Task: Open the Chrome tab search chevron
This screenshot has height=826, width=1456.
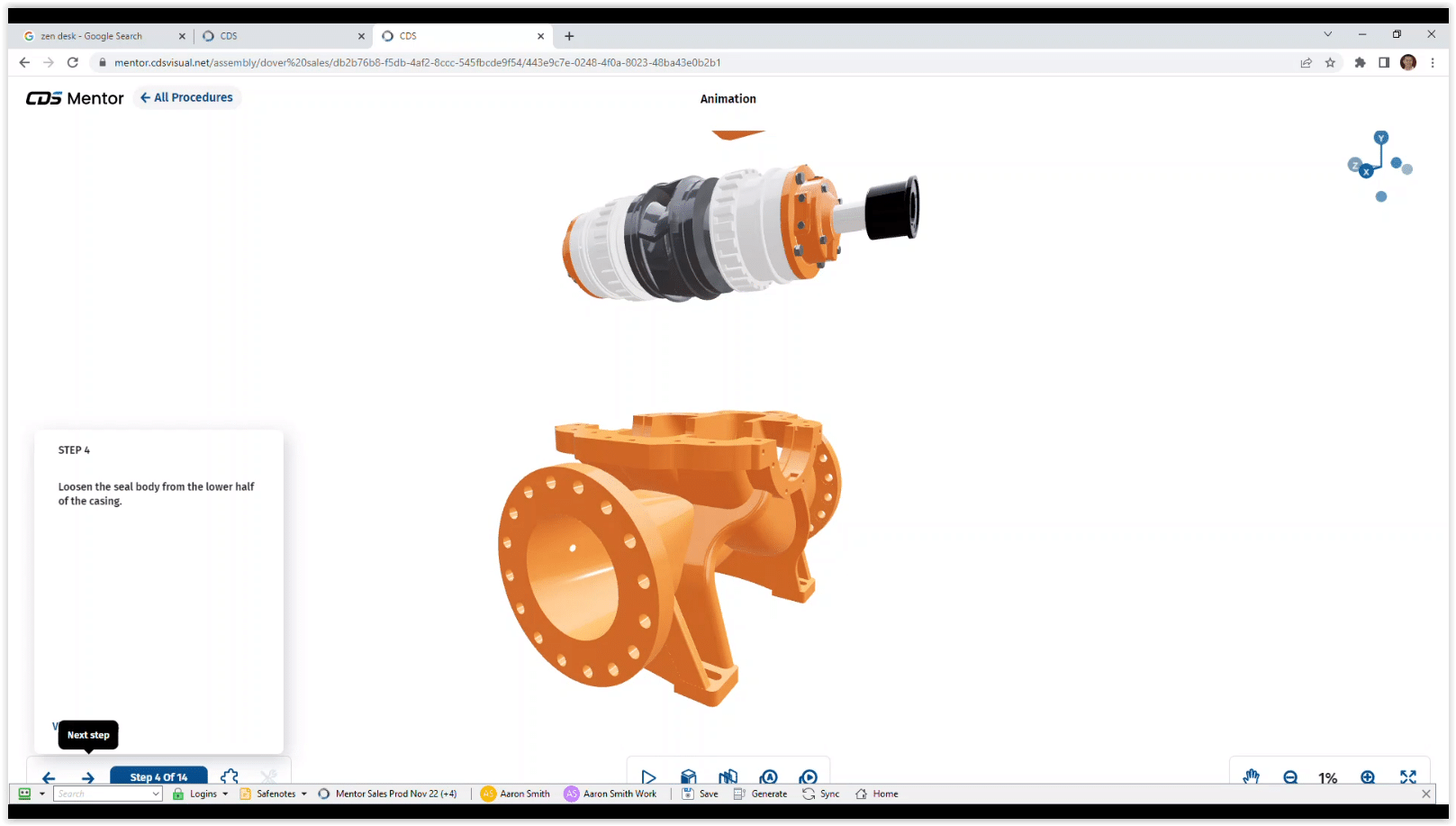Action: [x=1327, y=35]
